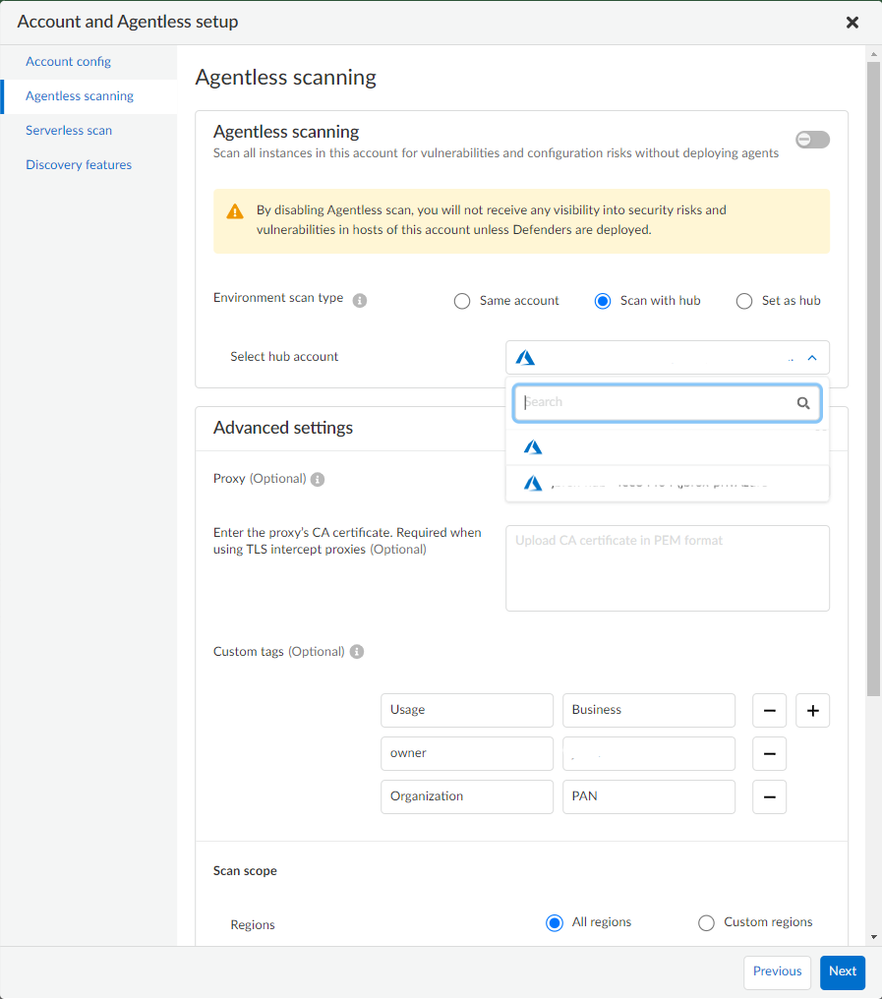882x999 pixels.
Task: Collapse the Select hub account dropdown
Action: coord(812,357)
